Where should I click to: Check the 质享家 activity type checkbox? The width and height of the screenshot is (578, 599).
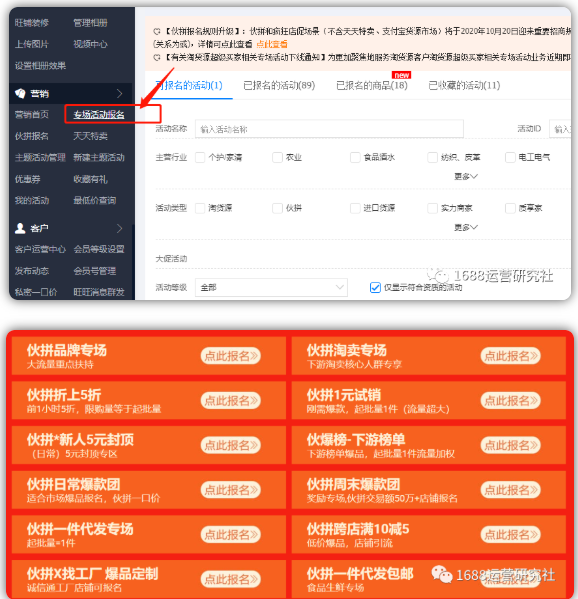pos(510,208)
